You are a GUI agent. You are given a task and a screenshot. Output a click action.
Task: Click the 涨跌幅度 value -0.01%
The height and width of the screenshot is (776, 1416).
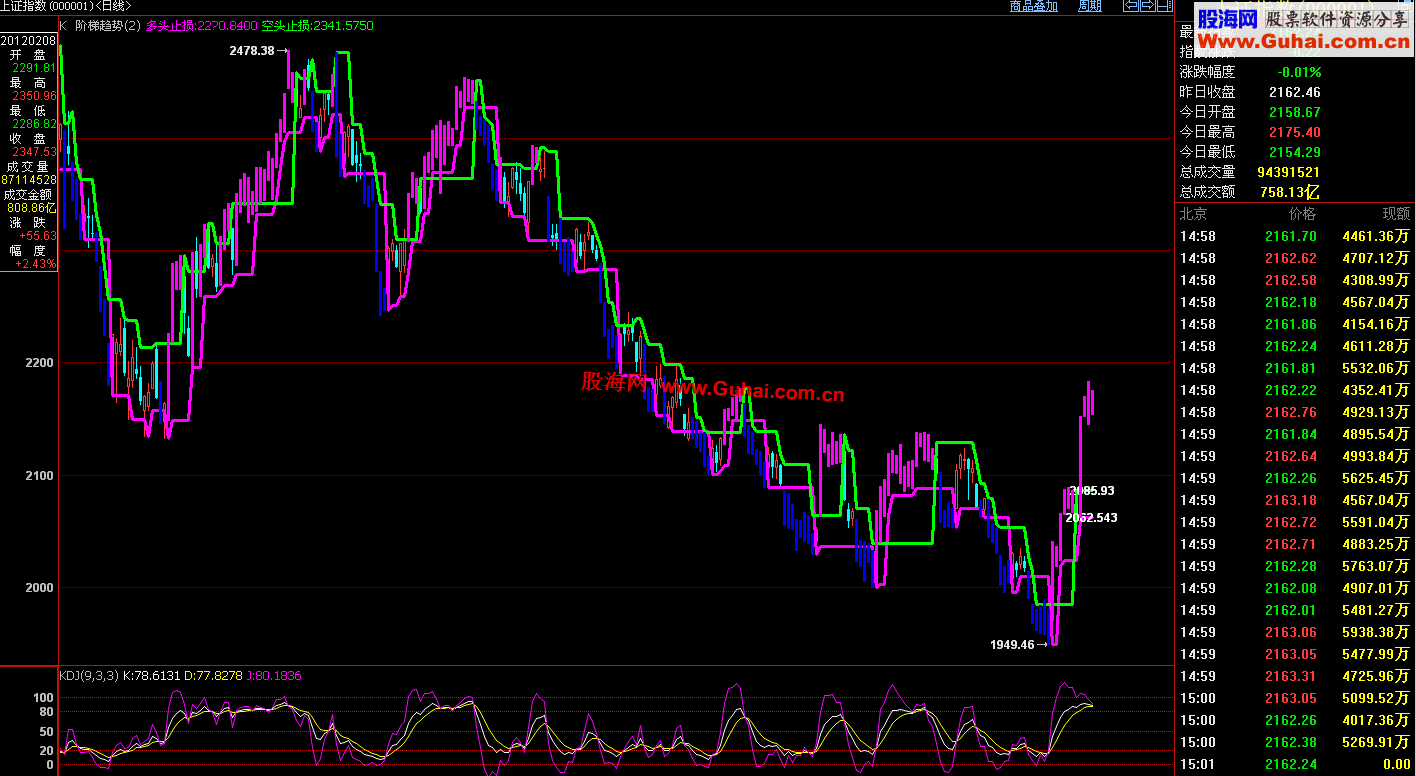pyautogui.click(x=1299, y=72)
